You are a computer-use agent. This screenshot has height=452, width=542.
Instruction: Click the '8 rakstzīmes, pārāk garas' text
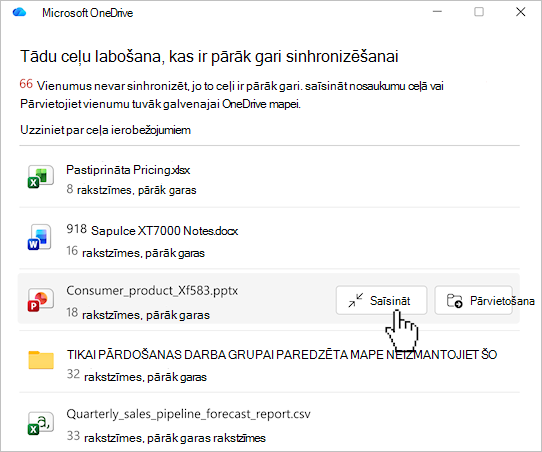[x=131, y=190]
